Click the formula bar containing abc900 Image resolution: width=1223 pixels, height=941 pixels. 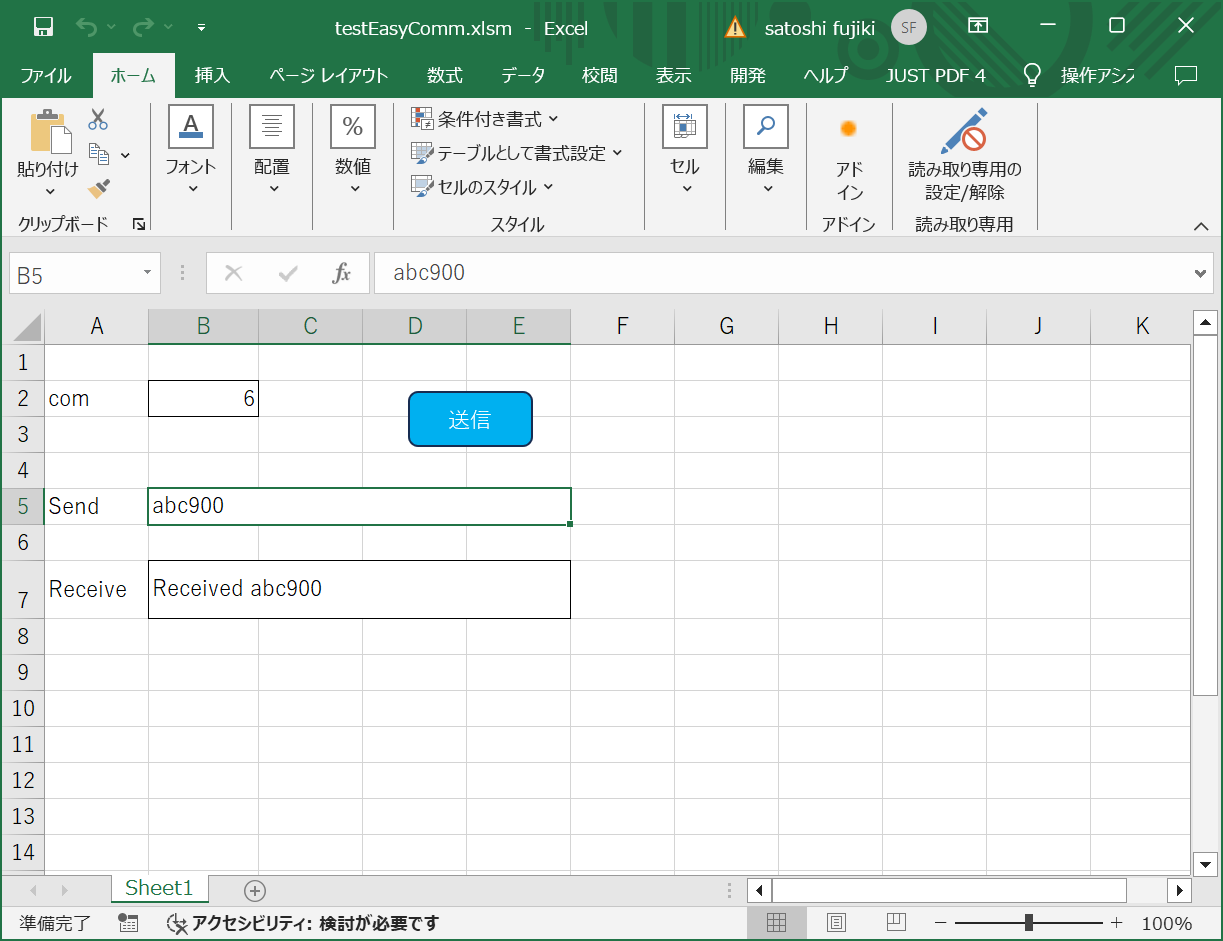point(782,273)
